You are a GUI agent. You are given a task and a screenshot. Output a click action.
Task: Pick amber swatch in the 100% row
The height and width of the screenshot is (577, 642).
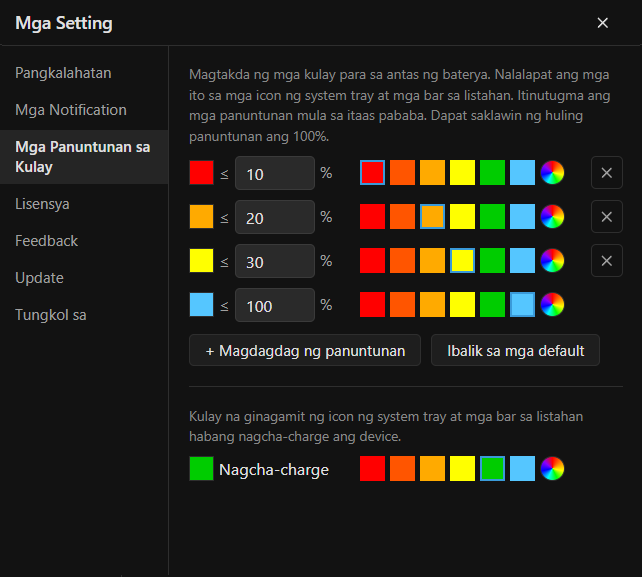pyautogui.click(x=432, y=304)
